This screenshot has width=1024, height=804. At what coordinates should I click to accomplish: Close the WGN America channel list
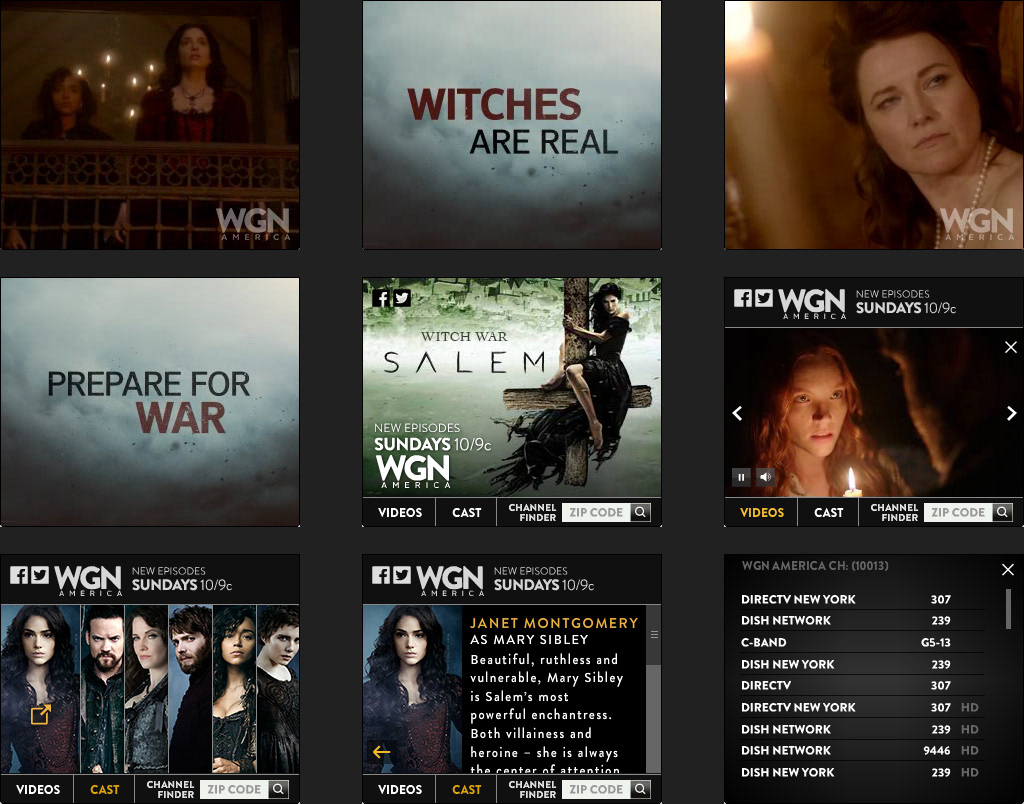[x=1007, y=569]
